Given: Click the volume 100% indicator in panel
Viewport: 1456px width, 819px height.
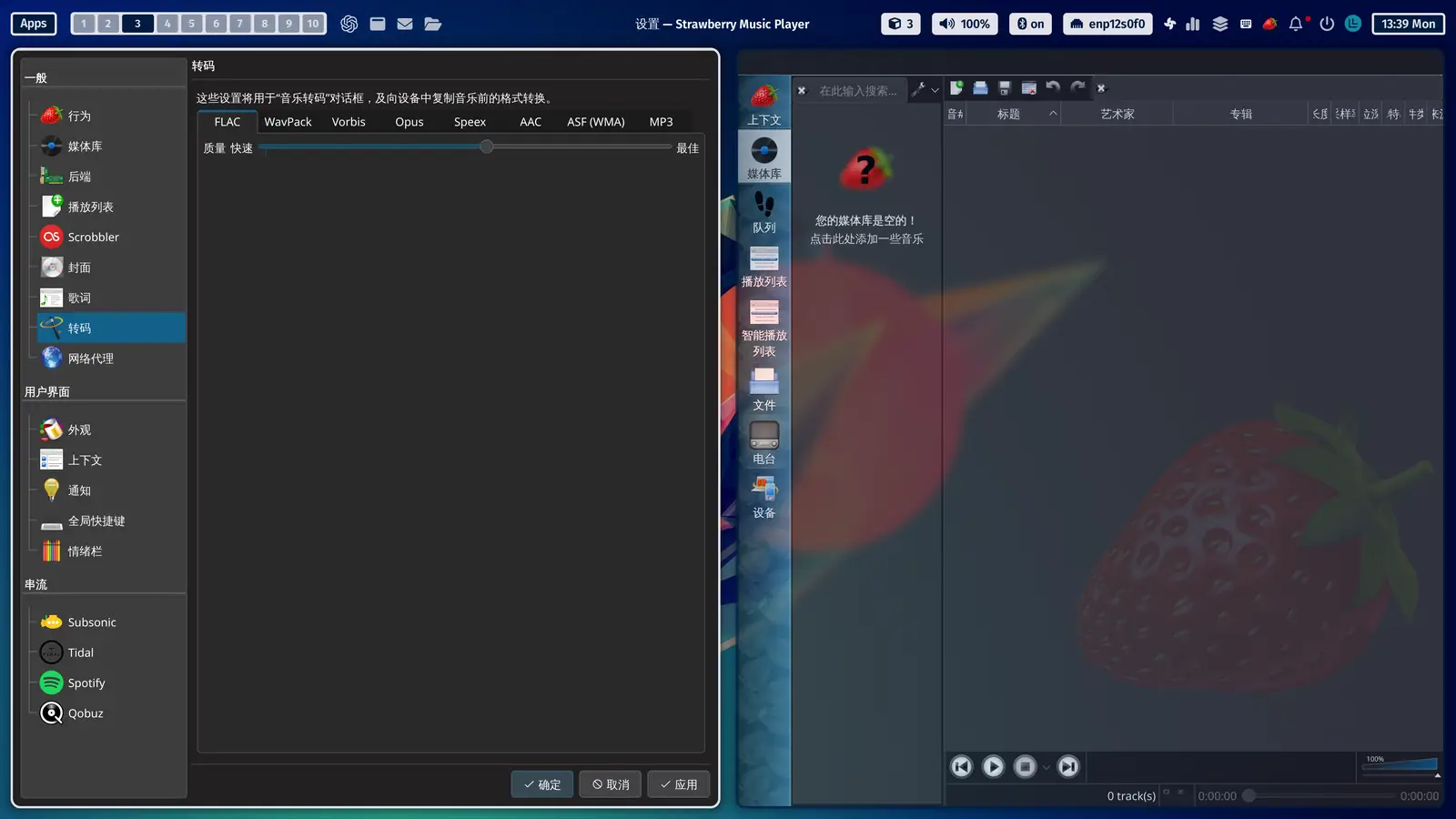Looking at the screenshot, I should 965,24.
